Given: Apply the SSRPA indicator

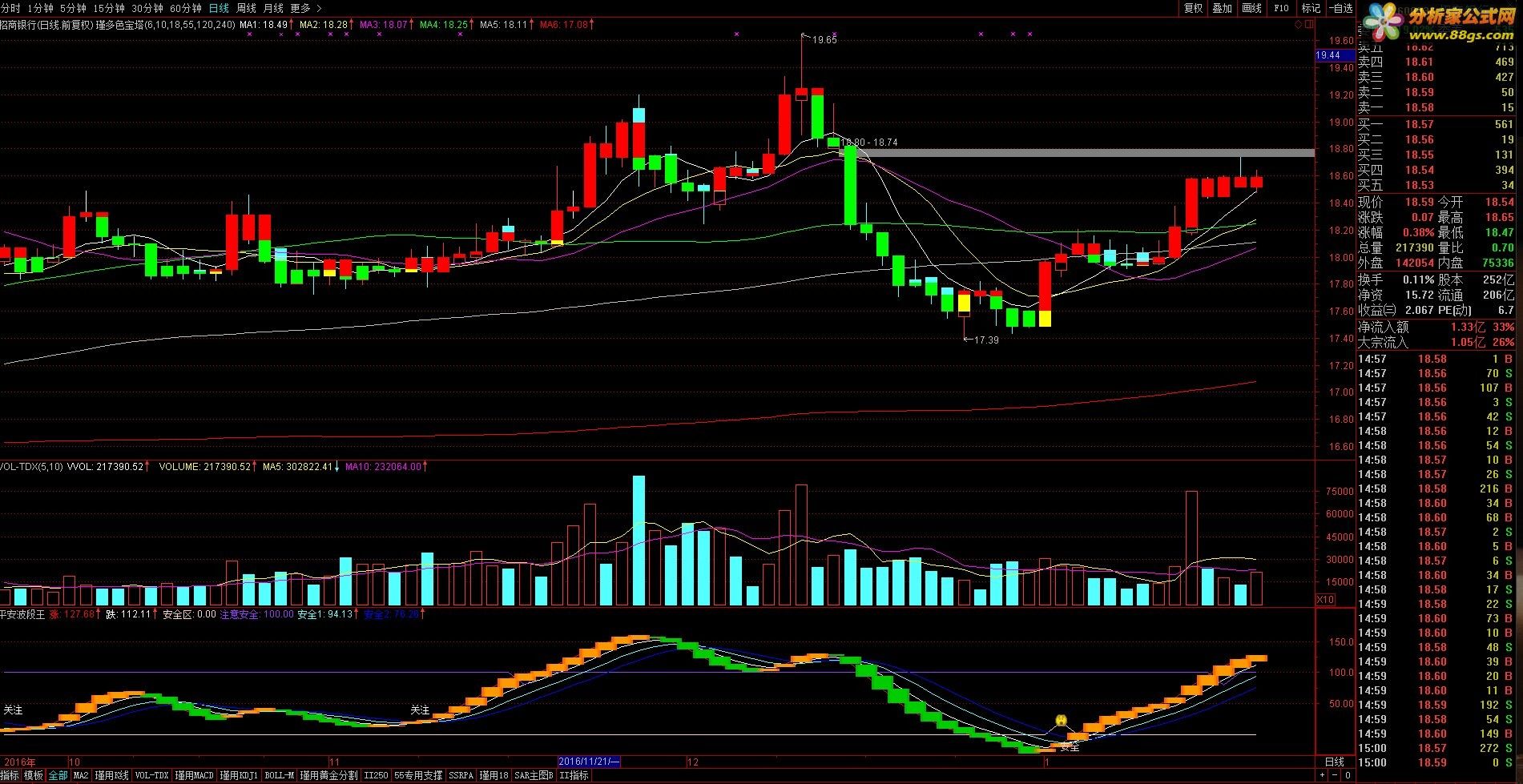Looking at the screenshot, I should (x=461, y=775).
